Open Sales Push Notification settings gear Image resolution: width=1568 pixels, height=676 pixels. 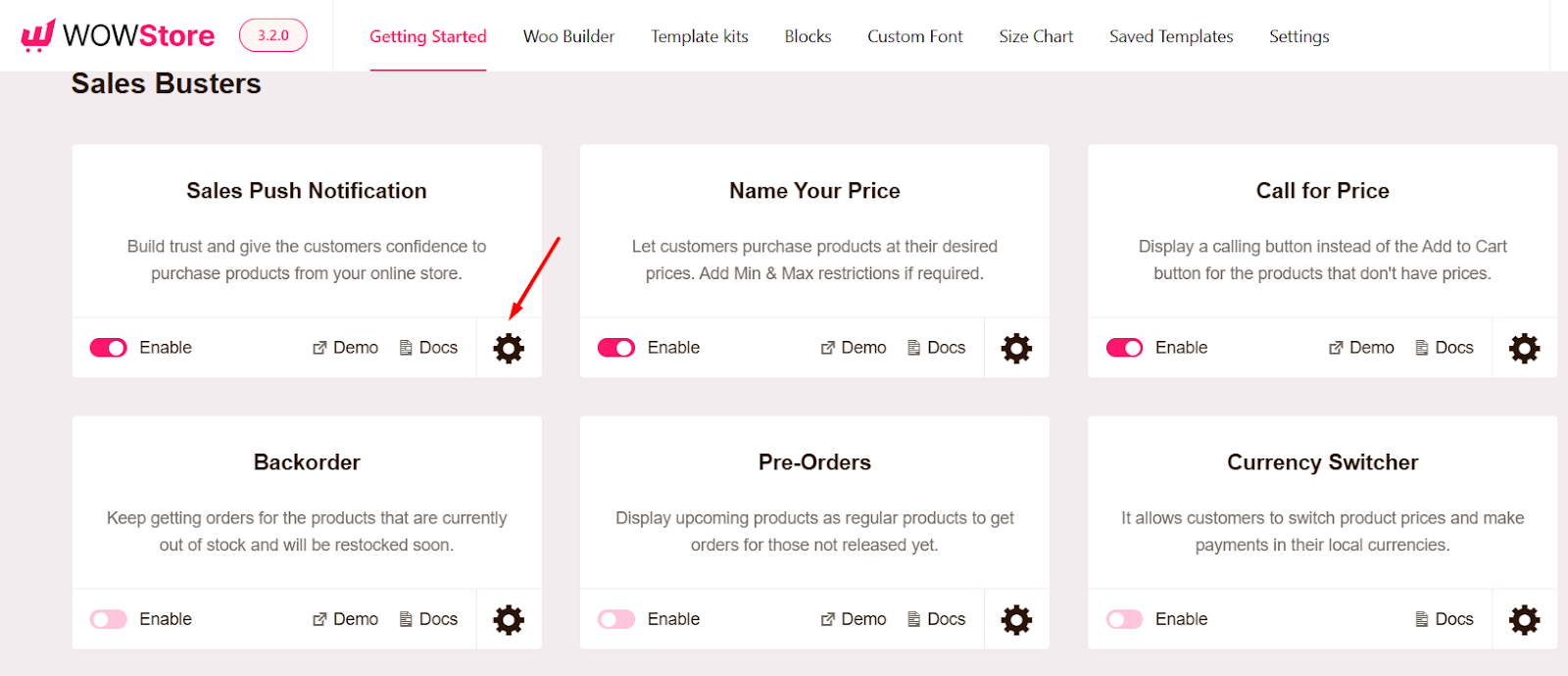(508, 348)
